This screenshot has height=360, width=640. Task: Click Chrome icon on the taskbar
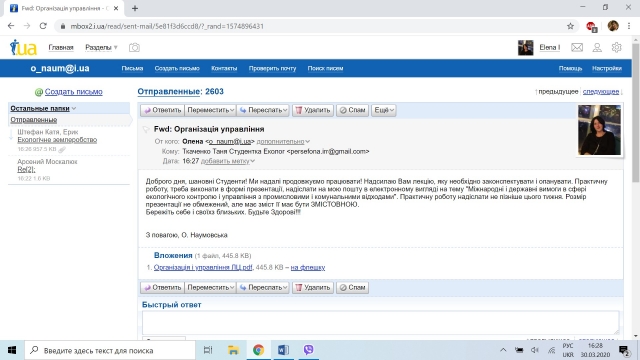coord(258,350)
